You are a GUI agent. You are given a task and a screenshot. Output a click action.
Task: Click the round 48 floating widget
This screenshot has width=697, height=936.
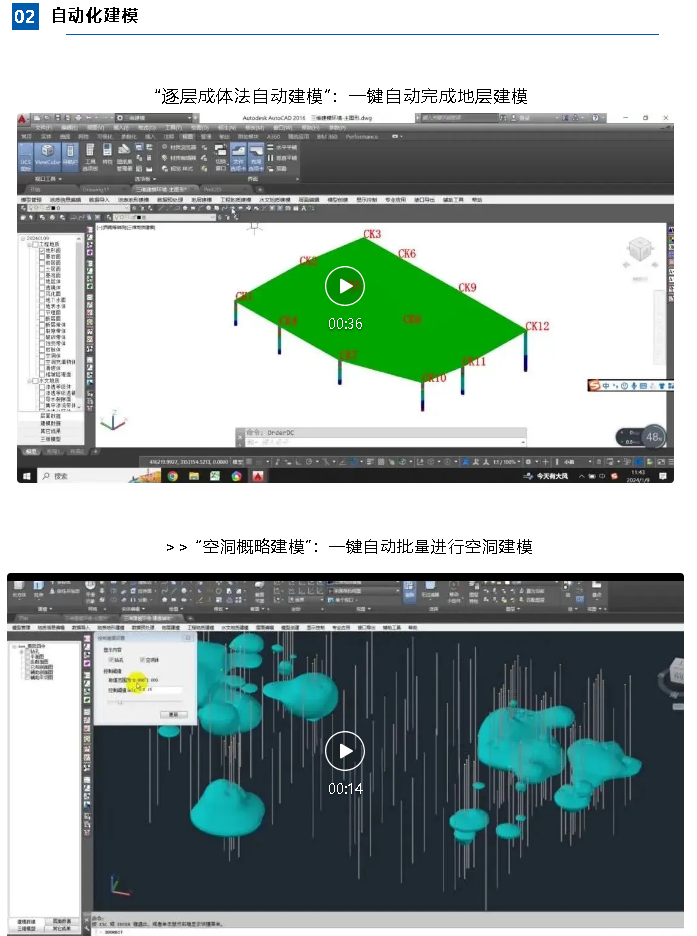pyautogui.click(x=654, y=436)
